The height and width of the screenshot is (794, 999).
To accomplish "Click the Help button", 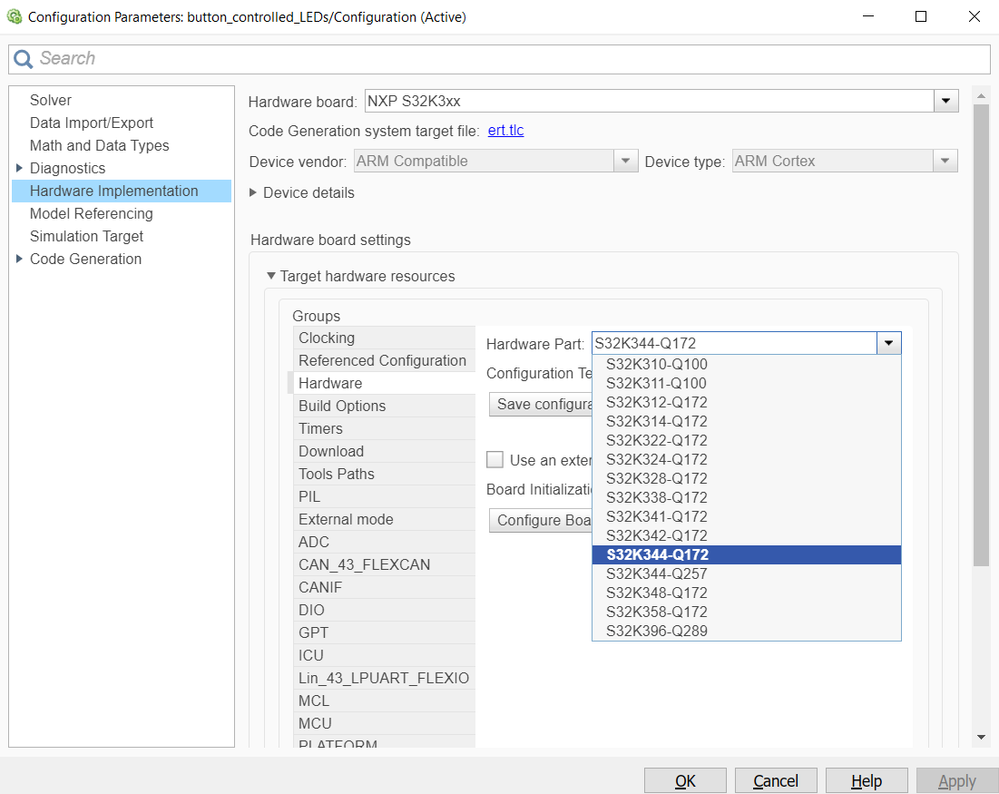I will 866,781.
